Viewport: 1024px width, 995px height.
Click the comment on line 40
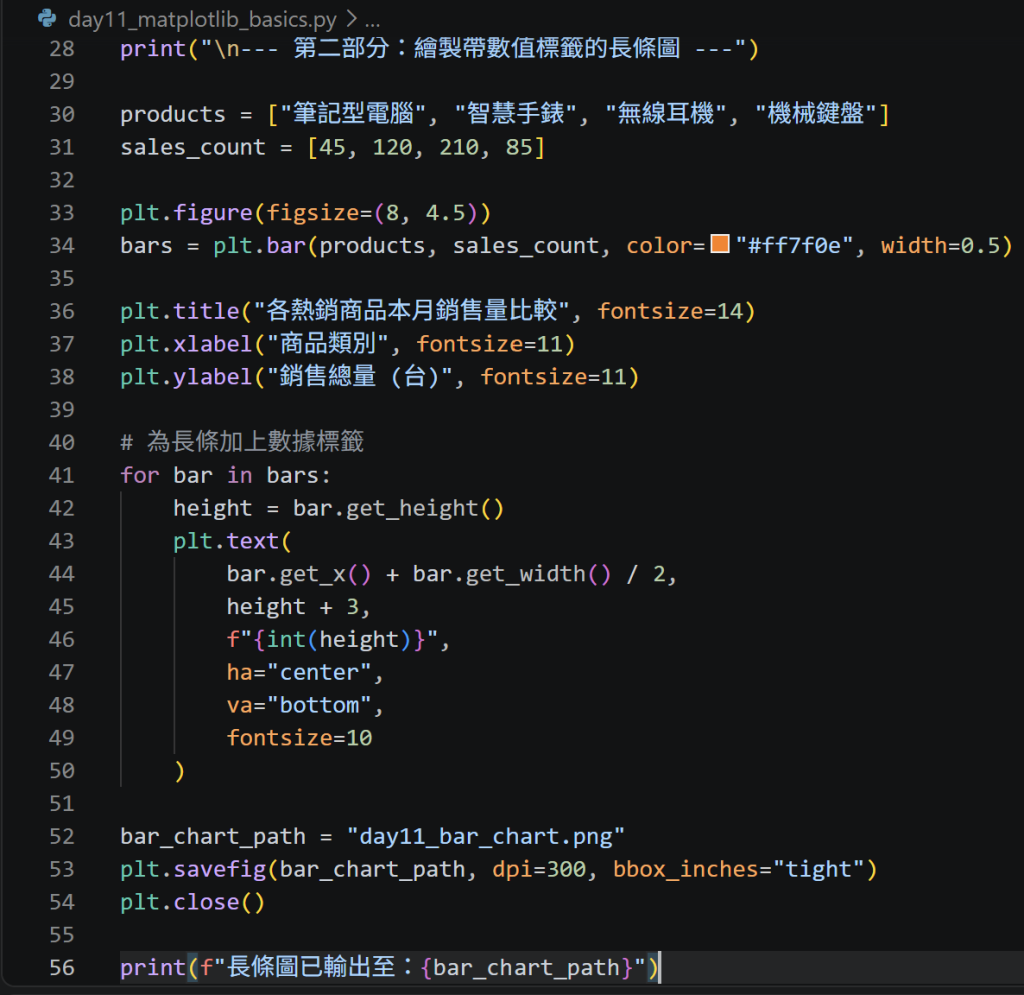pyautogui.click(x=242, y=442)
